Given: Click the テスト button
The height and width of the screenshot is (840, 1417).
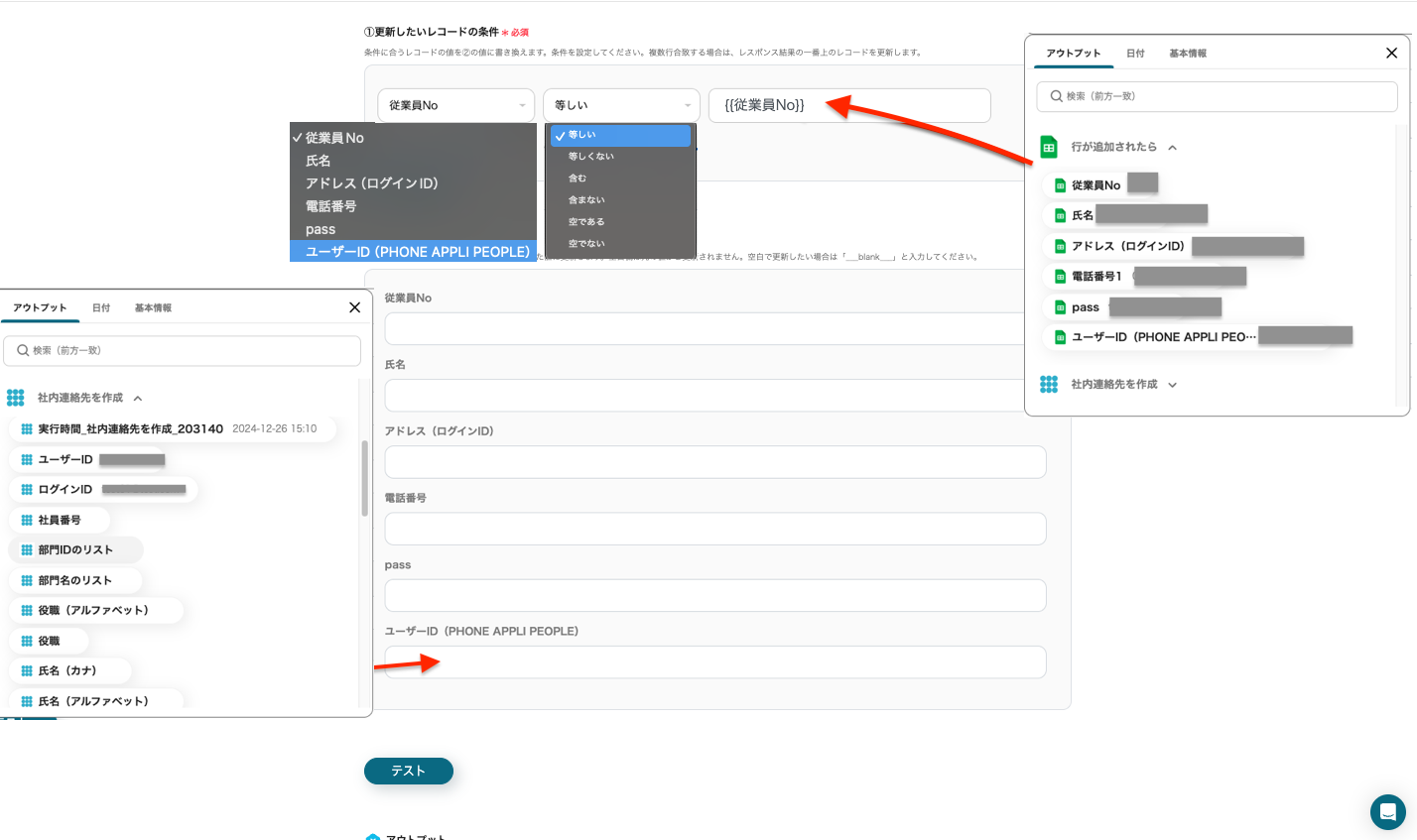Looking at the screenshot, I should coord(409,771).
